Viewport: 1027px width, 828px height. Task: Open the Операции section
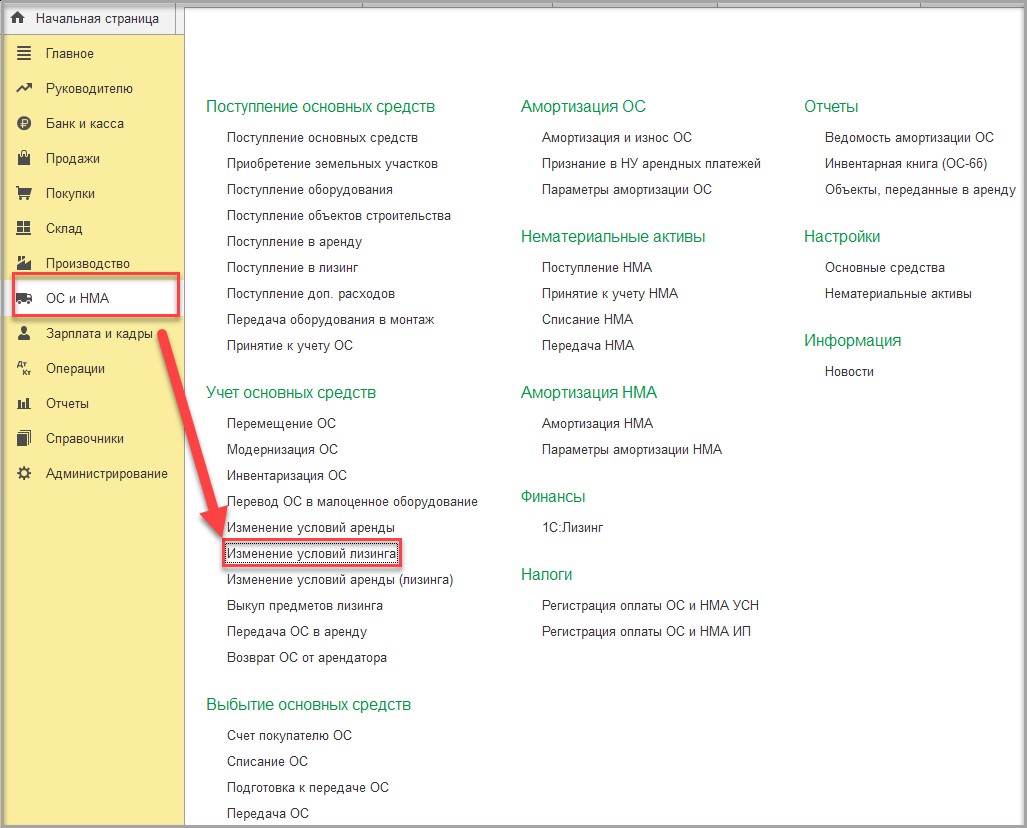(x=75, y=368)
